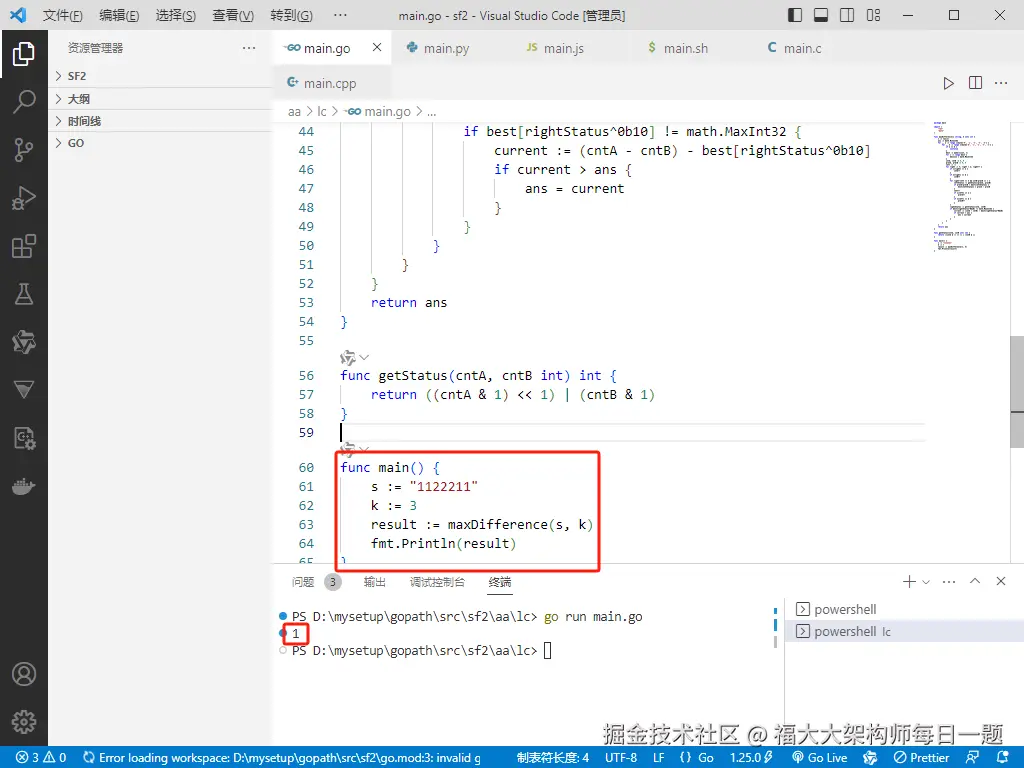
Task: Show the hidden menu bar items
Action: (340, 15)
